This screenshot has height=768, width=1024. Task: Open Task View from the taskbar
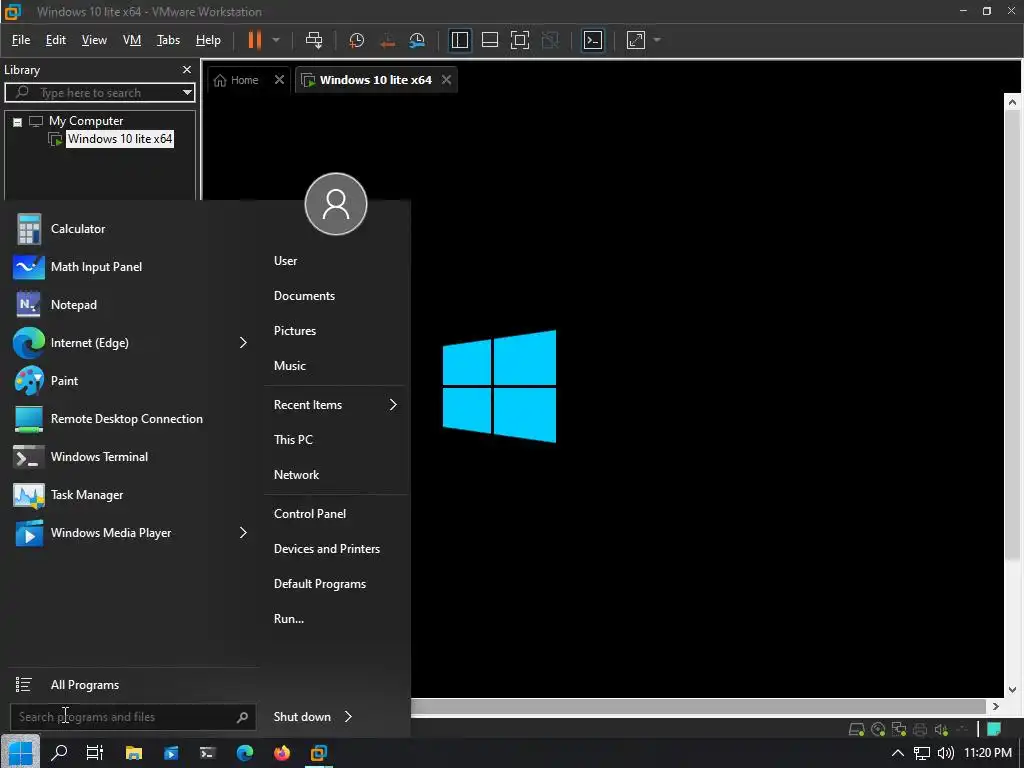point(95,753)
